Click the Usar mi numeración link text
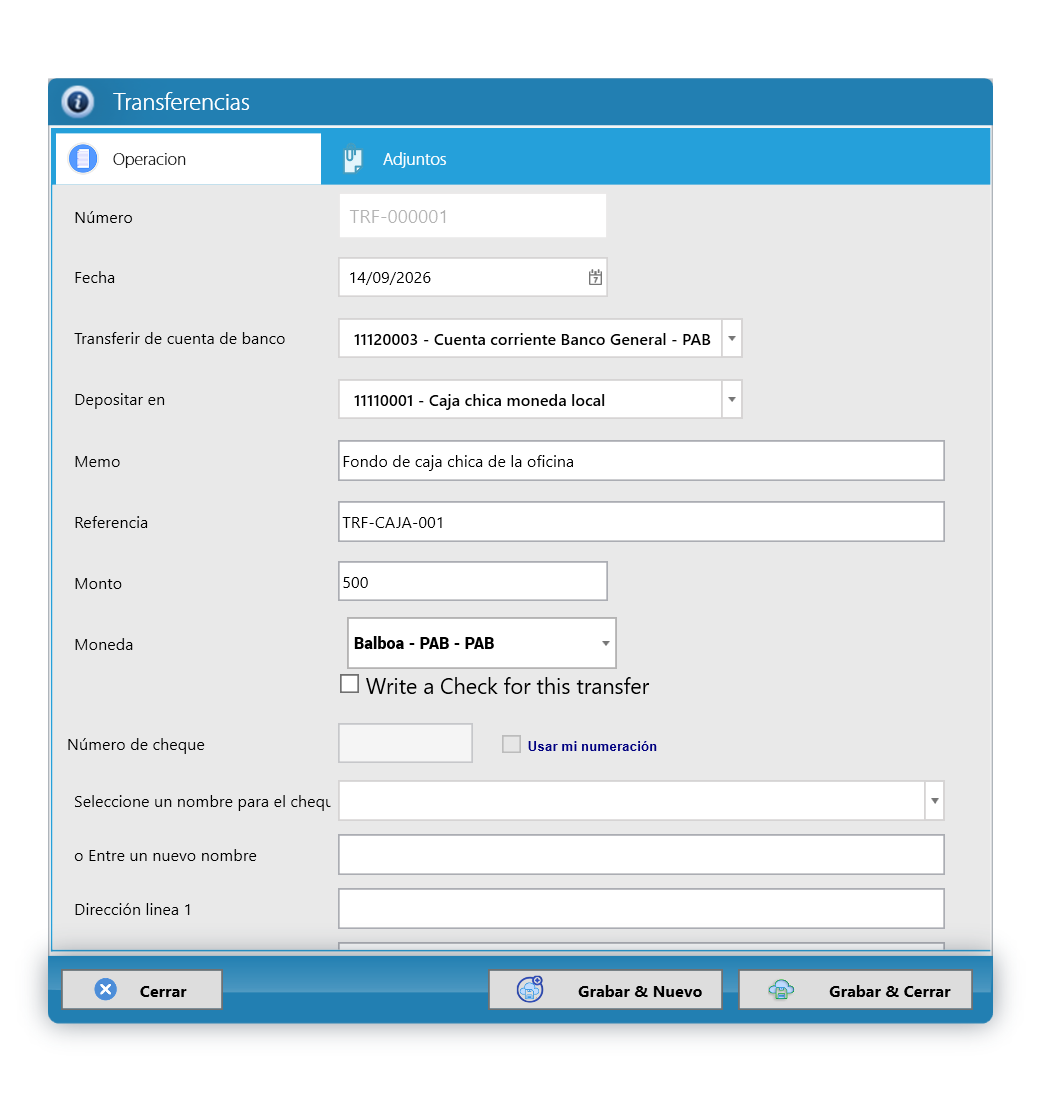Image resolution: width=1050 pixels, height=1100 pixels. (x=592, y=746)
